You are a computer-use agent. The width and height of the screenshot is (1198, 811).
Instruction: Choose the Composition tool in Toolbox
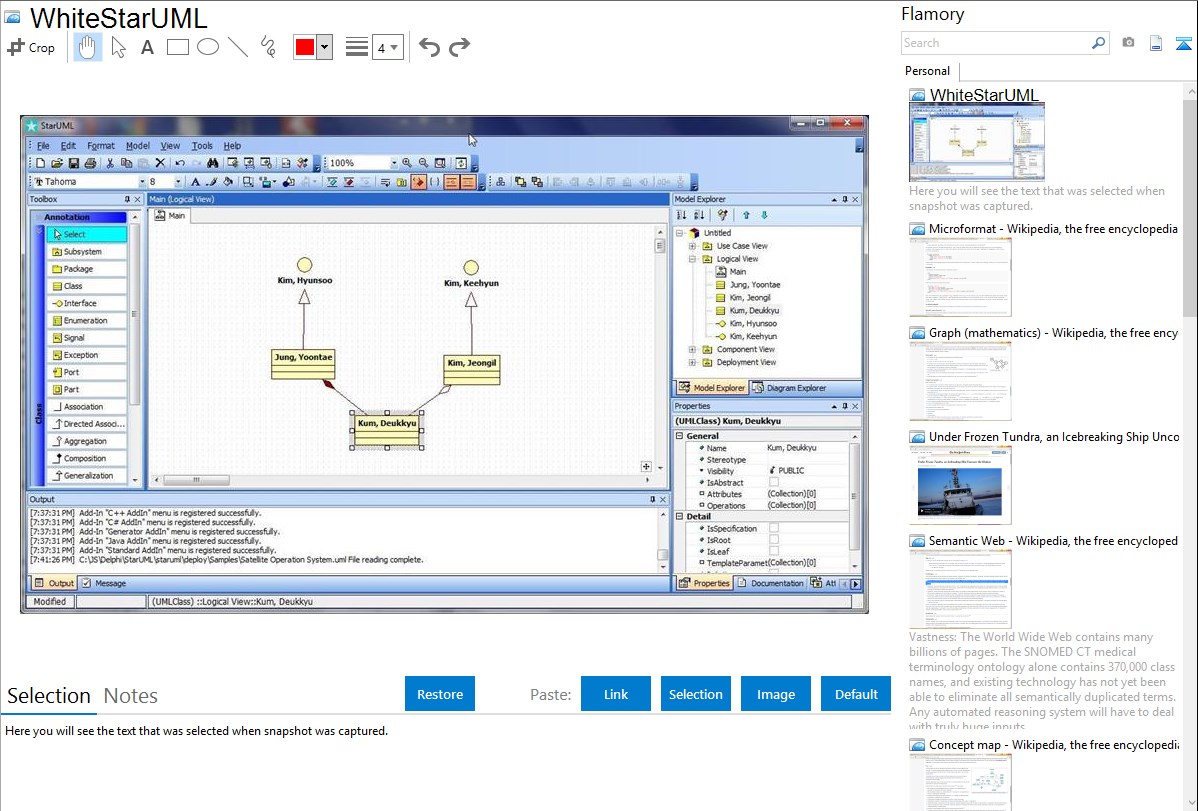pos(86,459)
